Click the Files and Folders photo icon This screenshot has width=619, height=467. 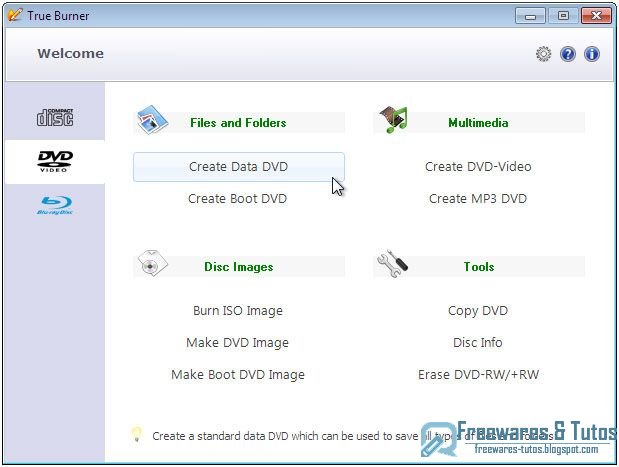[x=152, y=120]
